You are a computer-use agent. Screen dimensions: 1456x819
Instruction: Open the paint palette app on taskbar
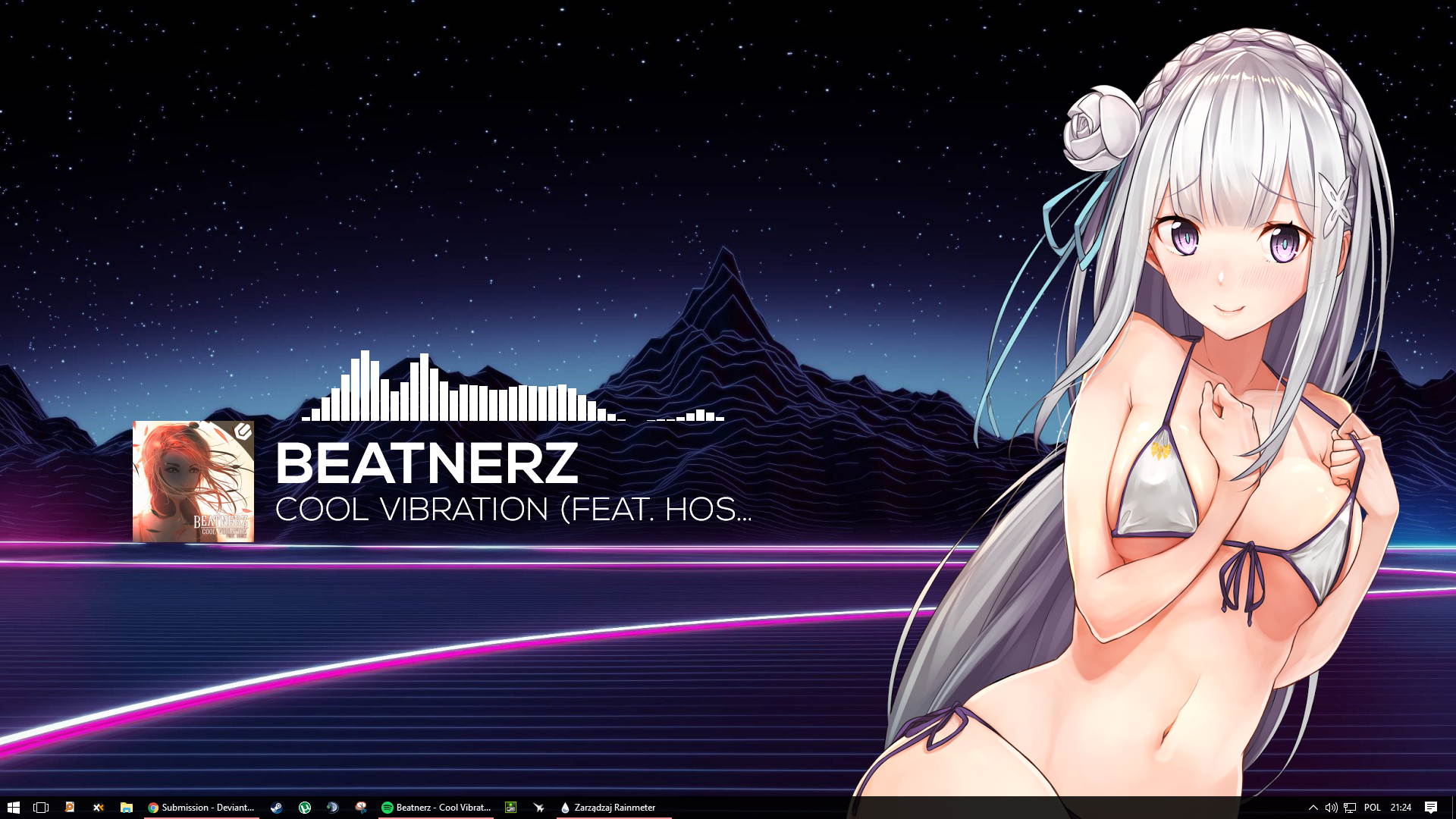pyautogui.click(x=361, y=808)
